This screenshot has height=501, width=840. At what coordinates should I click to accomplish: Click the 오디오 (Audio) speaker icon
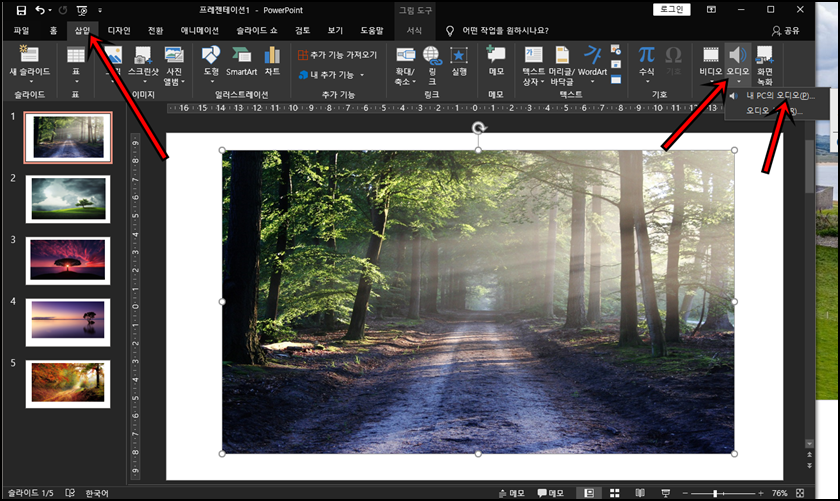pyautogui.click(x=738, y=55)
